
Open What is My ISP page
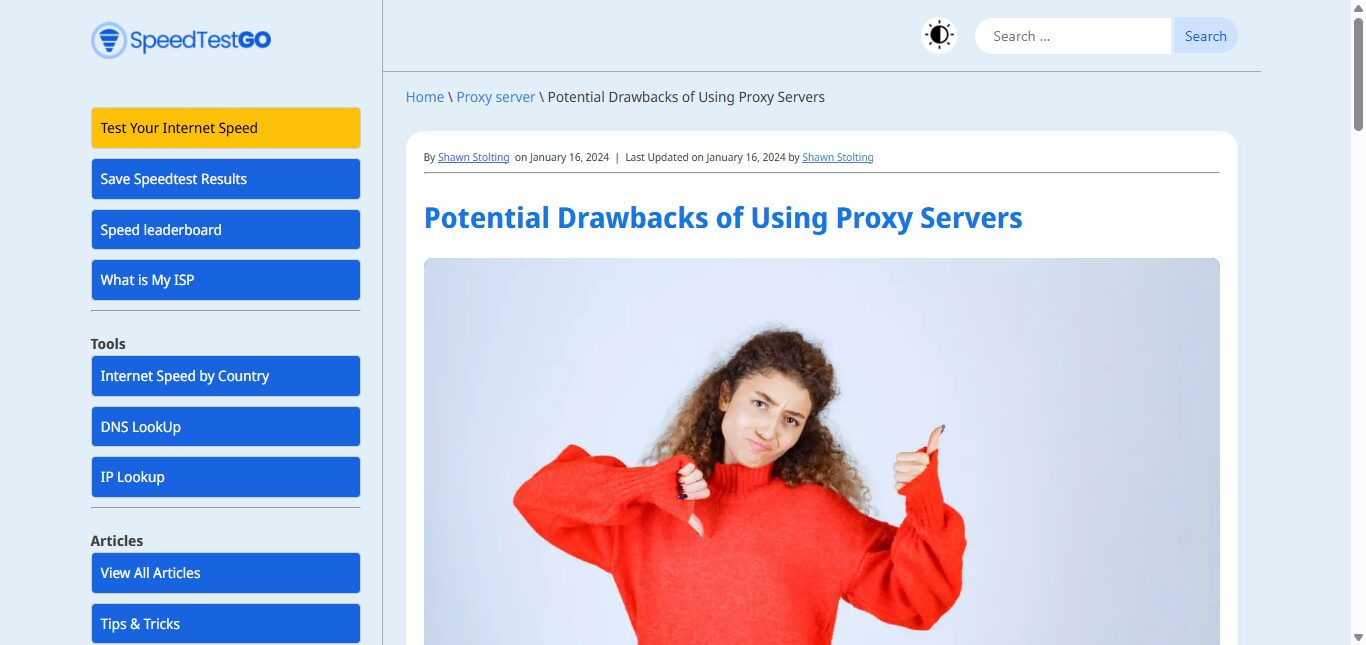coord(225,280)
